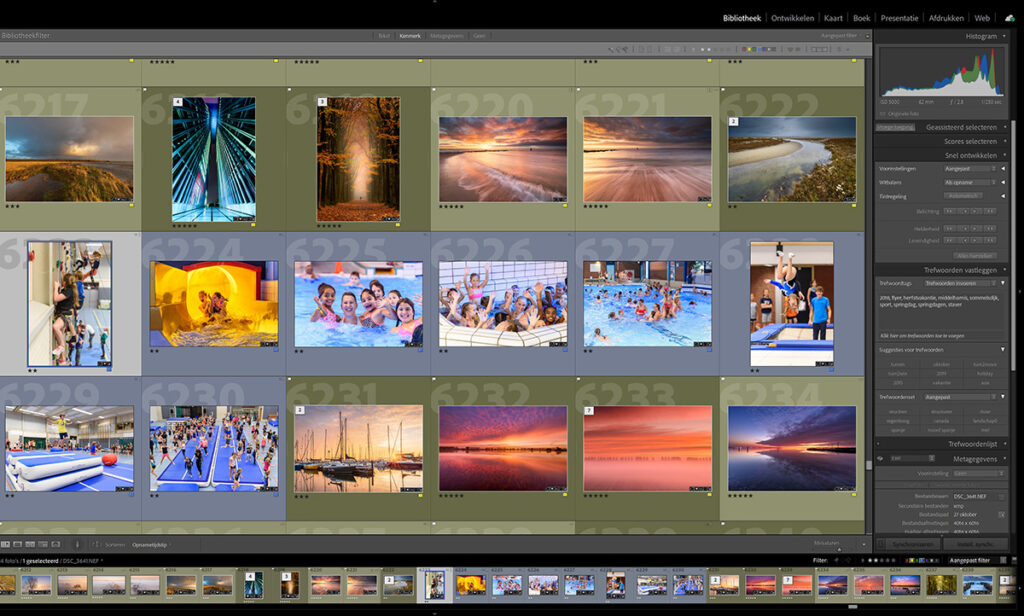Image resolution: width=1024 pixels, height=616 pixels.
Task: Click the filmstrip color label filter swatches
Action: tap(922, 560)
